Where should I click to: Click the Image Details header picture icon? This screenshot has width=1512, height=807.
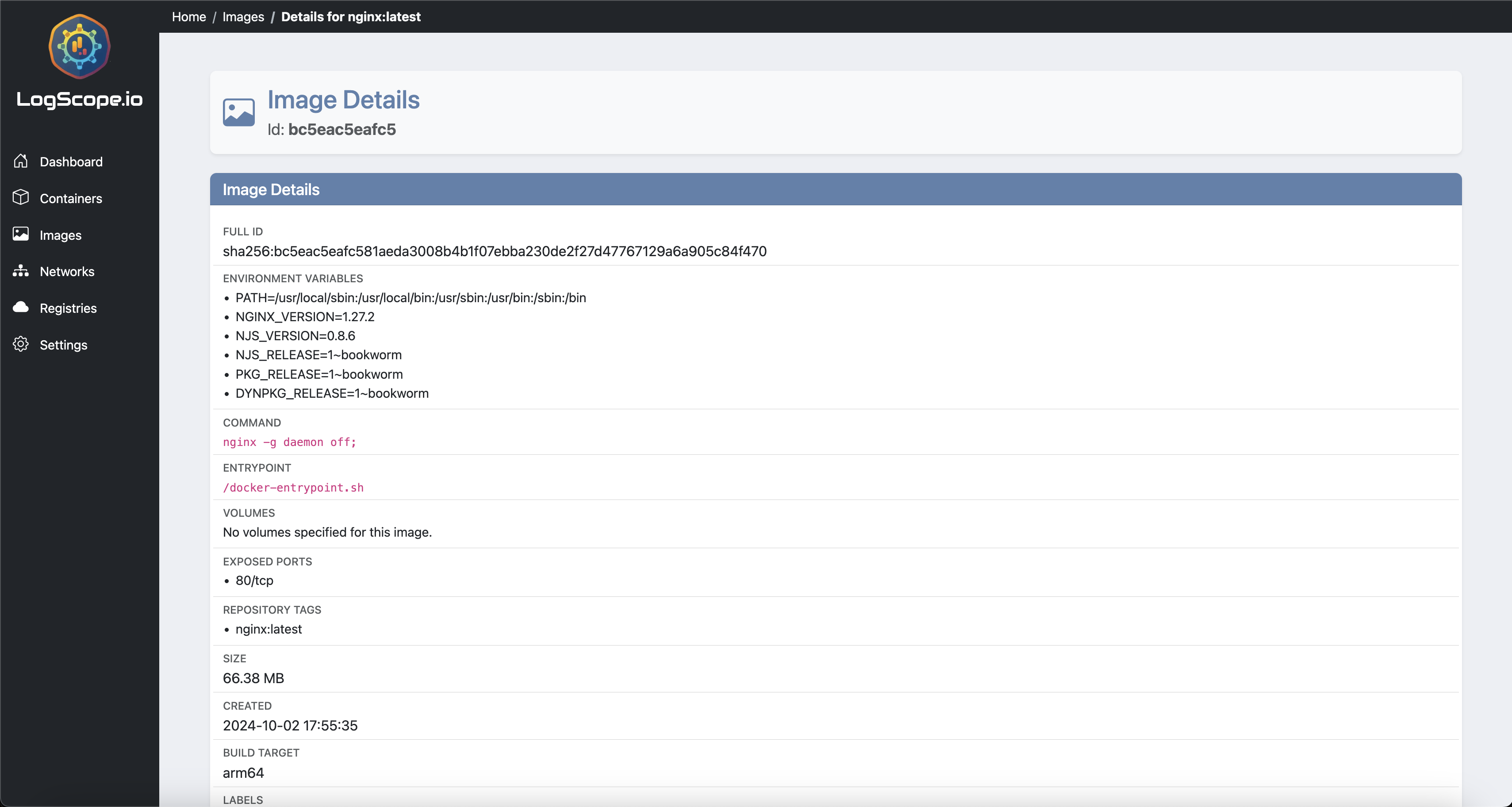238,113
